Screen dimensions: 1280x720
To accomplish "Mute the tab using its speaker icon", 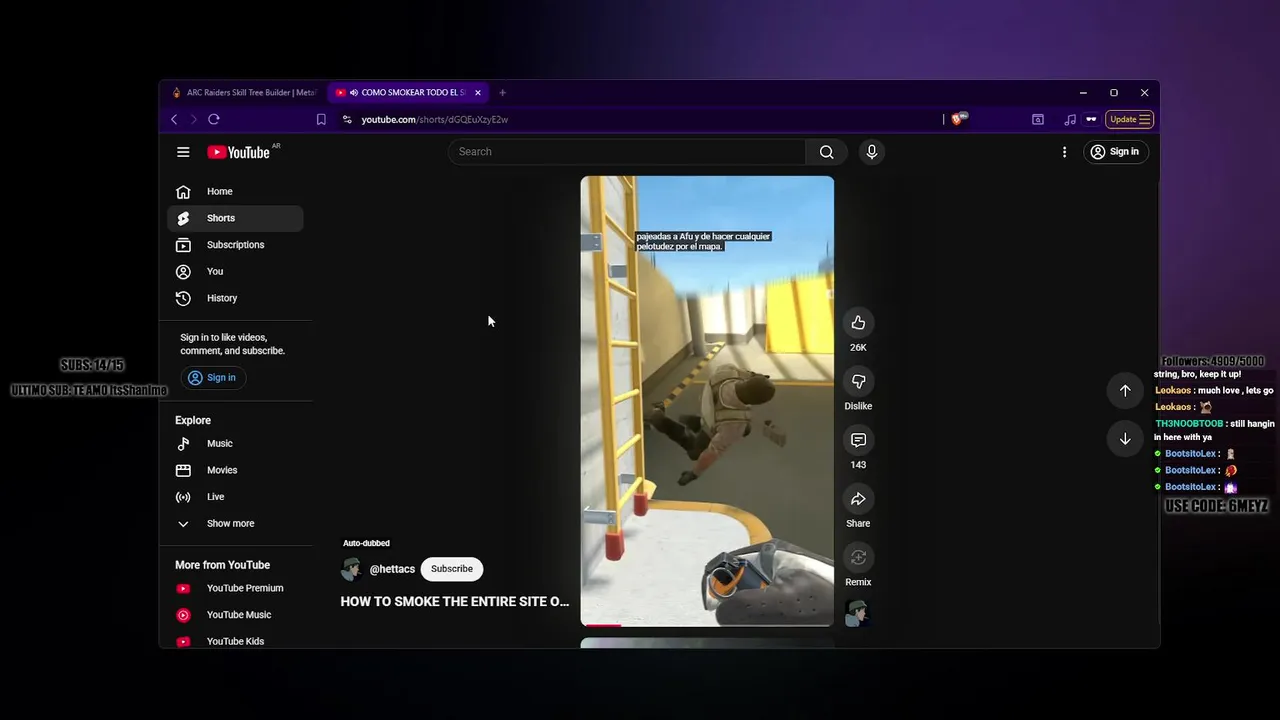I will (x=354, y=92).
